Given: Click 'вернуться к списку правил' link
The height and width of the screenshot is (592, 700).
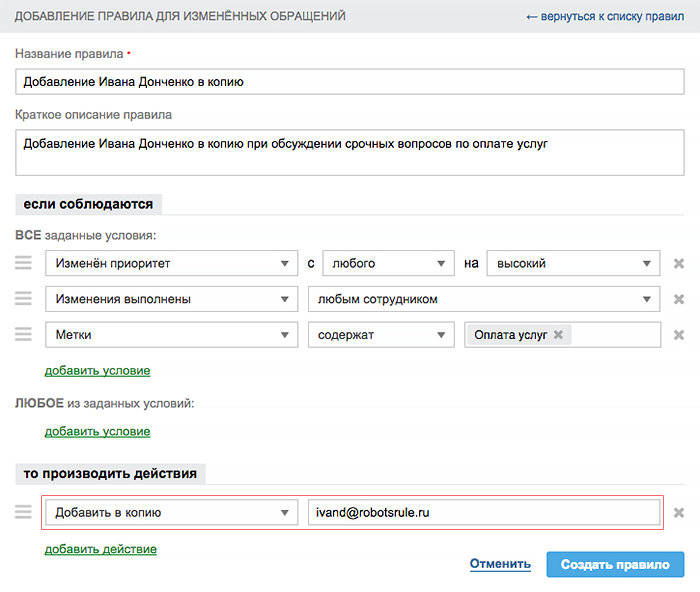Looking at the screenshot, I should (604, 17).
